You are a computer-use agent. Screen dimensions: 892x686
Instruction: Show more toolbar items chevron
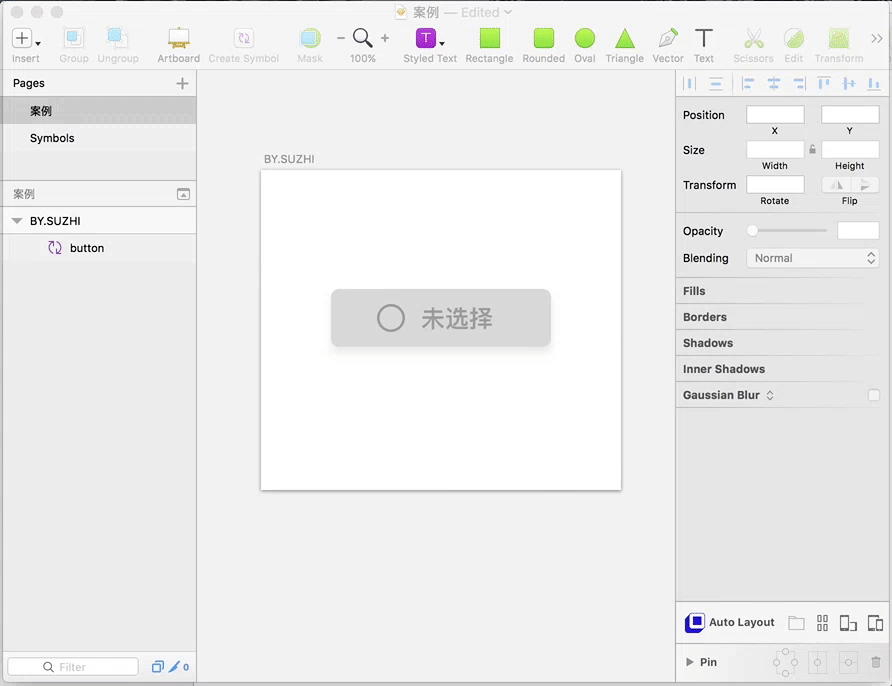pyautogui.click(x=877, y=38)
